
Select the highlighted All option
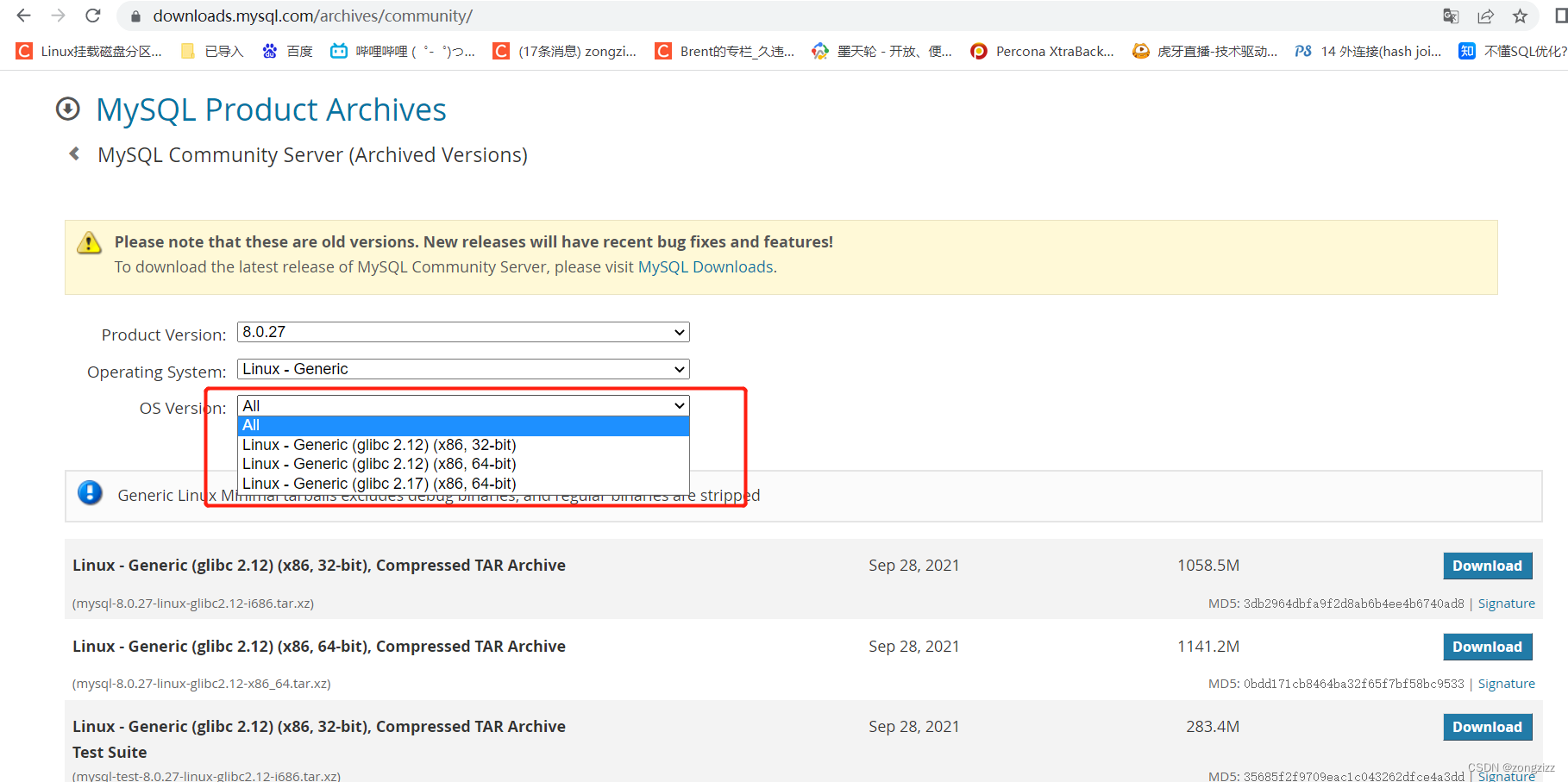coord(463,425)
